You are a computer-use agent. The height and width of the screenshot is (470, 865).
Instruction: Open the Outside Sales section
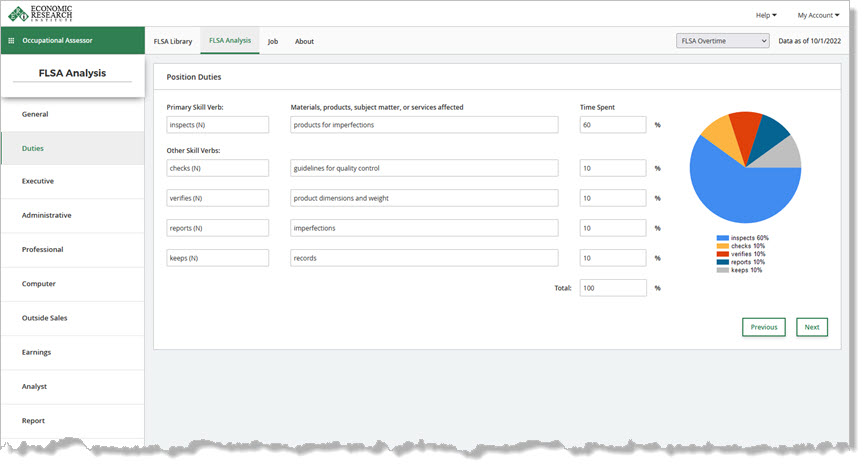tap(73, 318)
